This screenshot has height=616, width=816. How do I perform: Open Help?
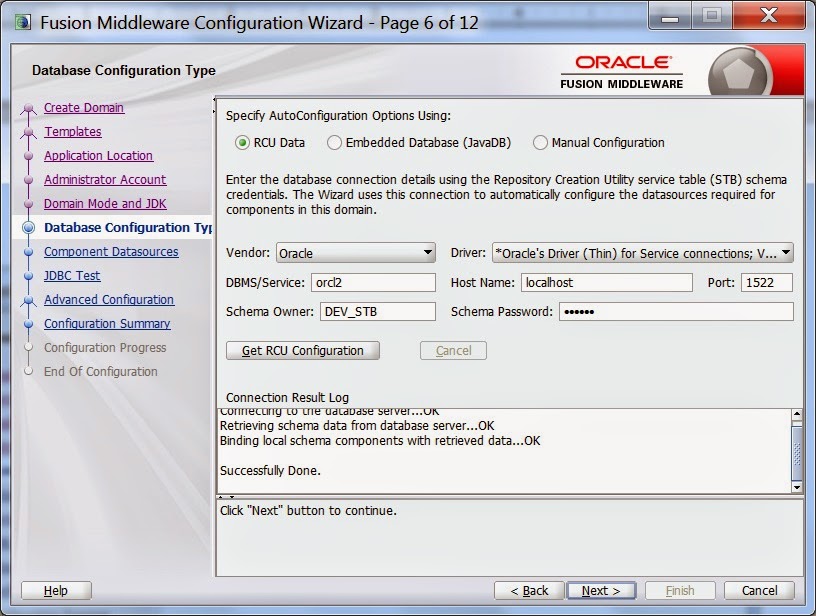(x=55, y=590)
